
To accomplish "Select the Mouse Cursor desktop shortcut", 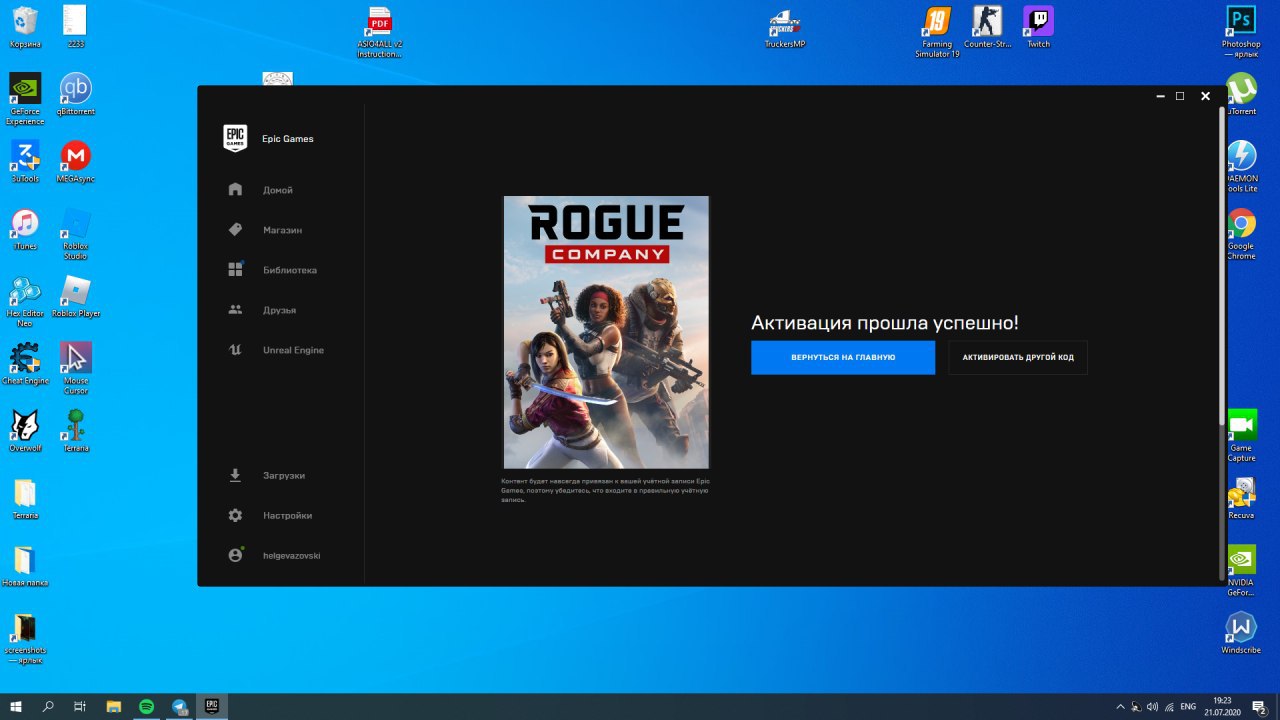I will pos(75,368).
